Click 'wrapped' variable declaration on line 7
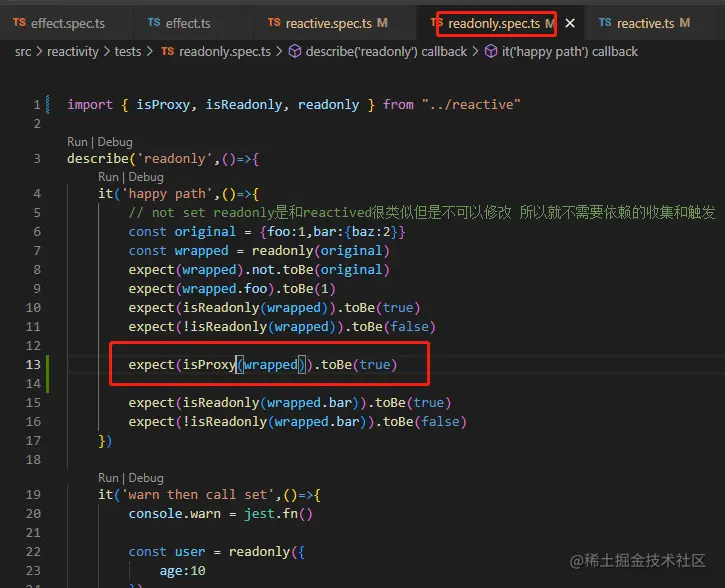 tap(201, 251)
